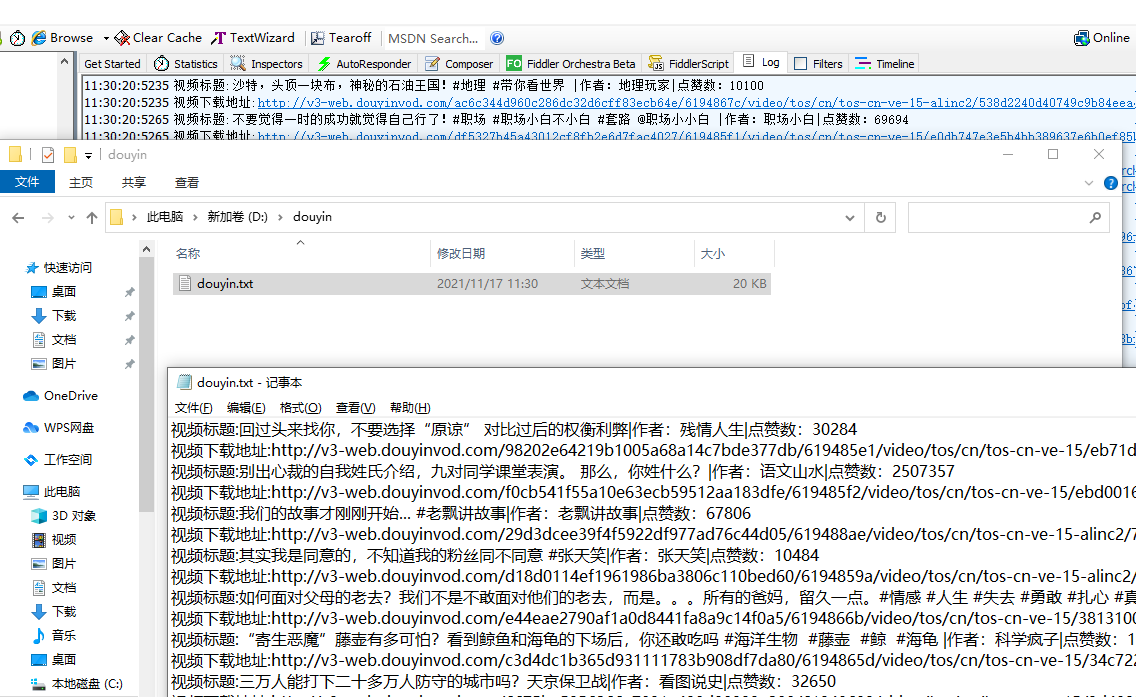The height and width of the screenshot is (697, 1136).
Task: Open the Customize Quick Access Toolbar dropdown
Action: pyautogui.click(x=88, y=155)
